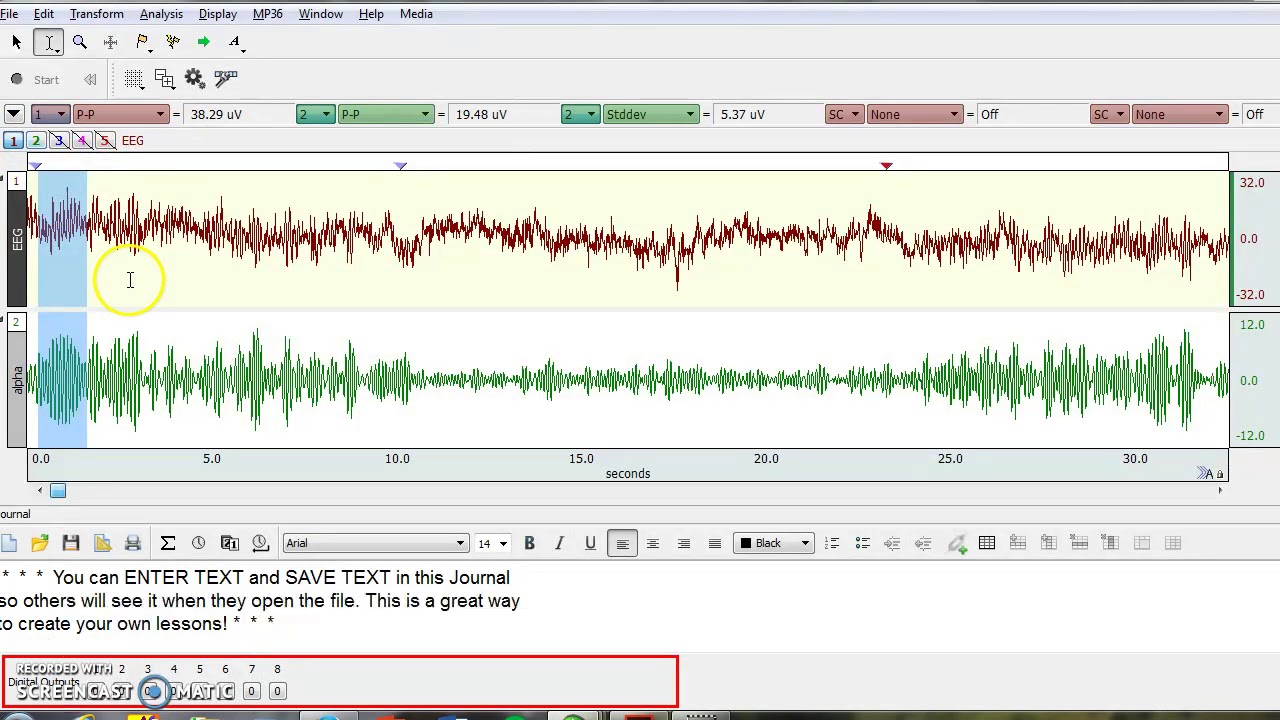Select the alpha channel 2 label

17,380
